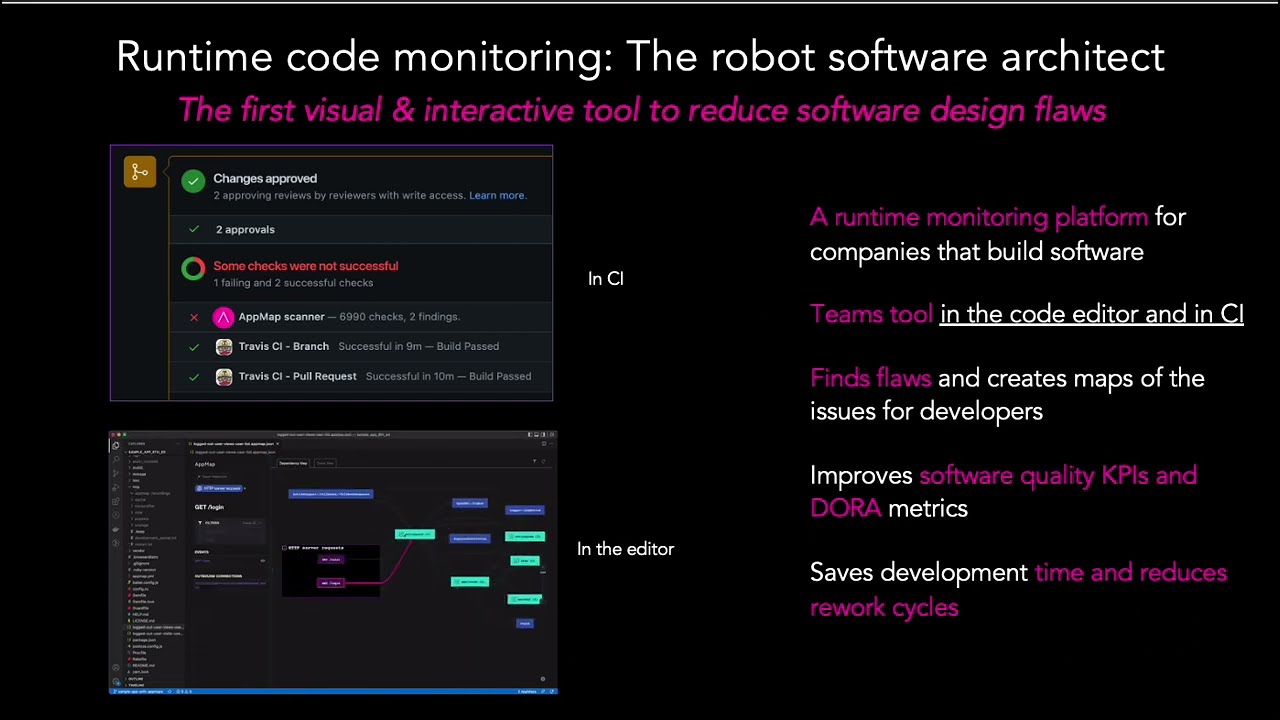Click the yellow merge branch icon

(x=140, y=171)
